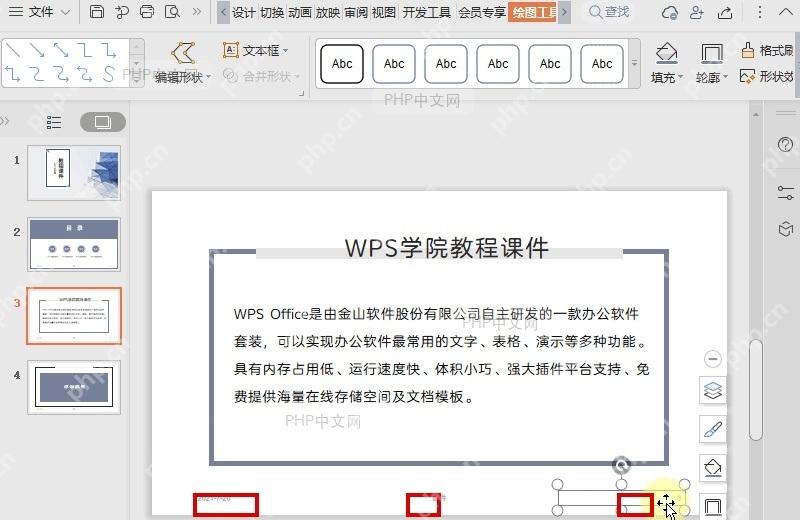Image resolution: width=800 pixels, height=520 pixels.
Task: Select the freeform S curve shape
Action: point(108,74)
